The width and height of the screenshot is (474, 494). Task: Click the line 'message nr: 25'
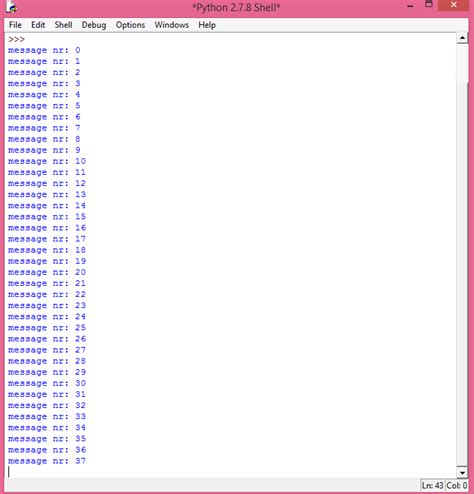click(x=47, y=328)
